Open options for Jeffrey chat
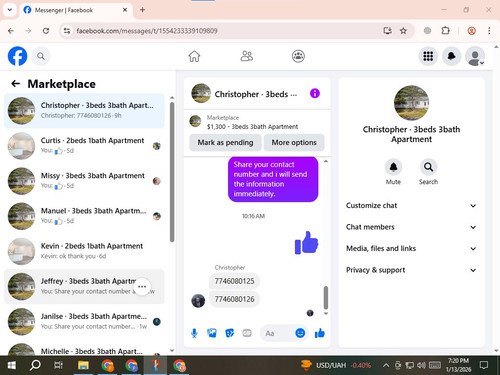500x375 pixels. [x=142, y=286]
